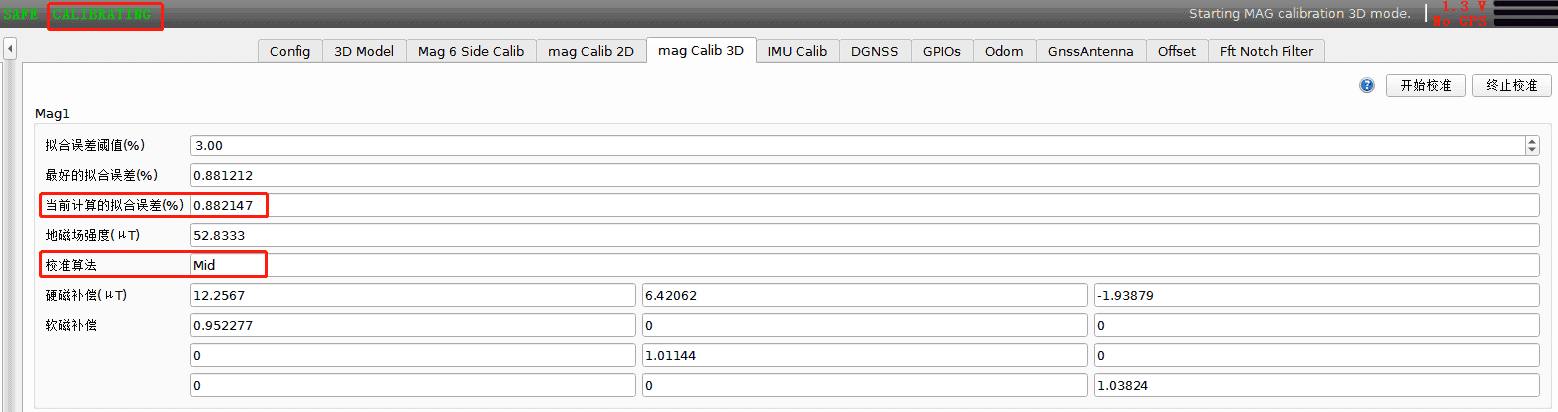Select the Mag 6 Side Calib tab
This screenshot has width=1558, height=412.
click(x=471, y=51)
